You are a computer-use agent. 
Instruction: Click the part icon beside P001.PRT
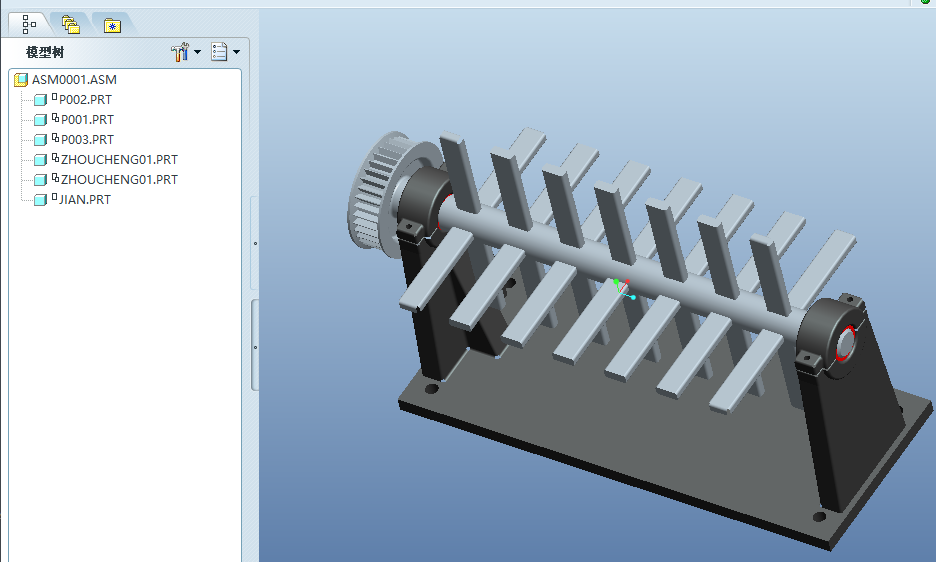(x=40, y=120)
